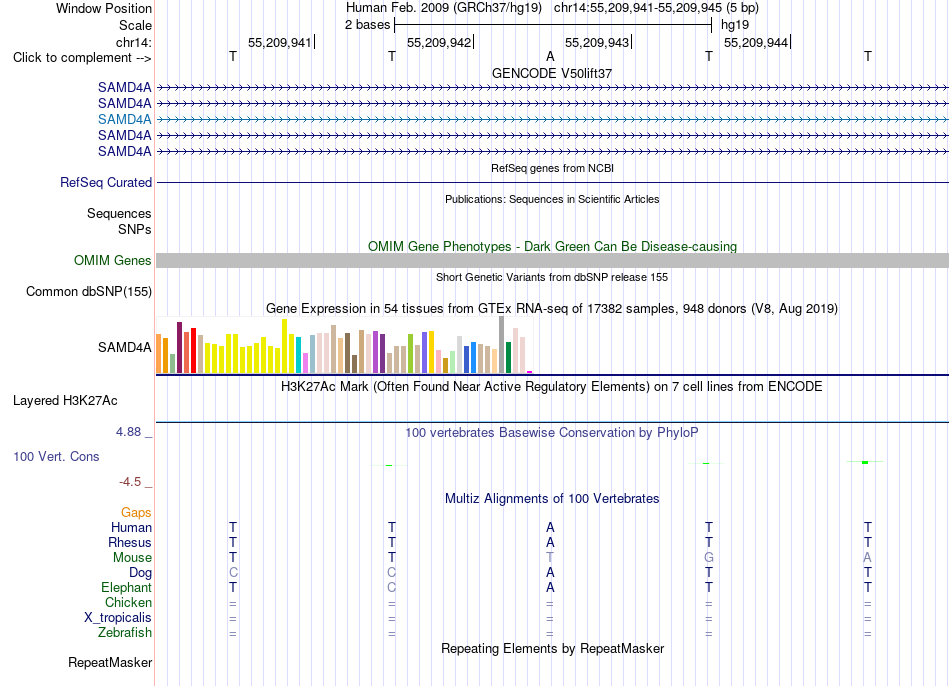Click the small magenta bar ending GTEx chart

(x=530, y=372)
